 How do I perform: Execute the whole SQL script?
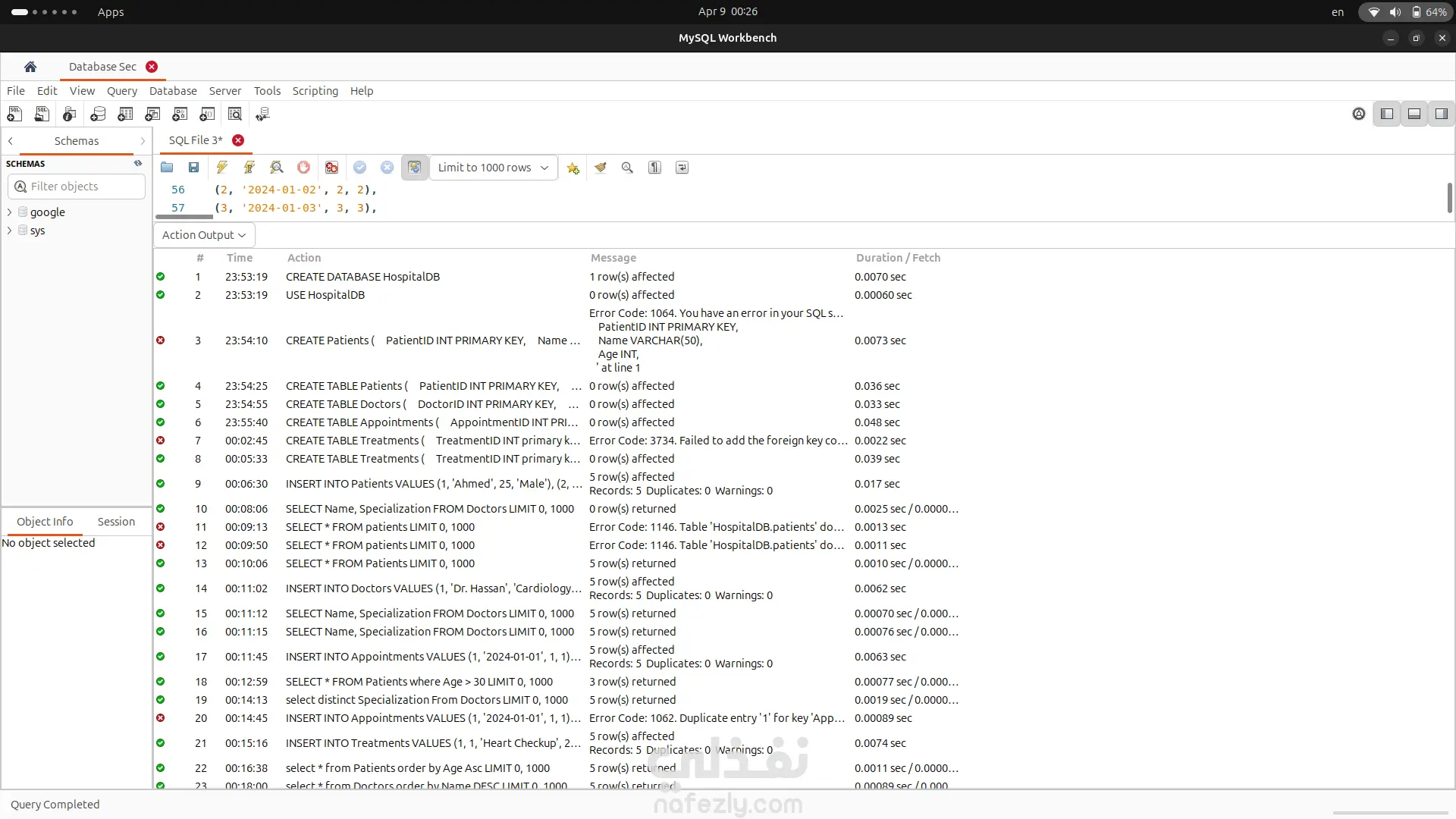point(222,168)
